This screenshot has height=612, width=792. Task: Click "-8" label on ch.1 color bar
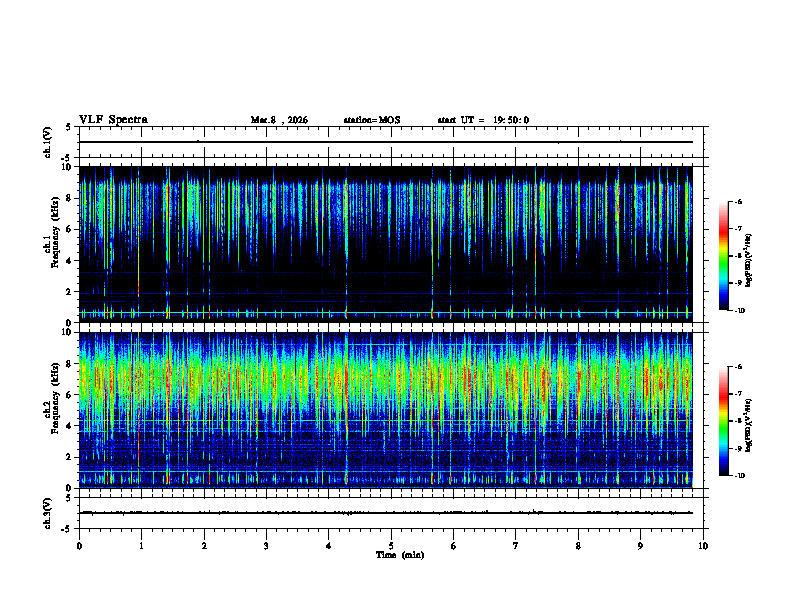tap(738, 256)
